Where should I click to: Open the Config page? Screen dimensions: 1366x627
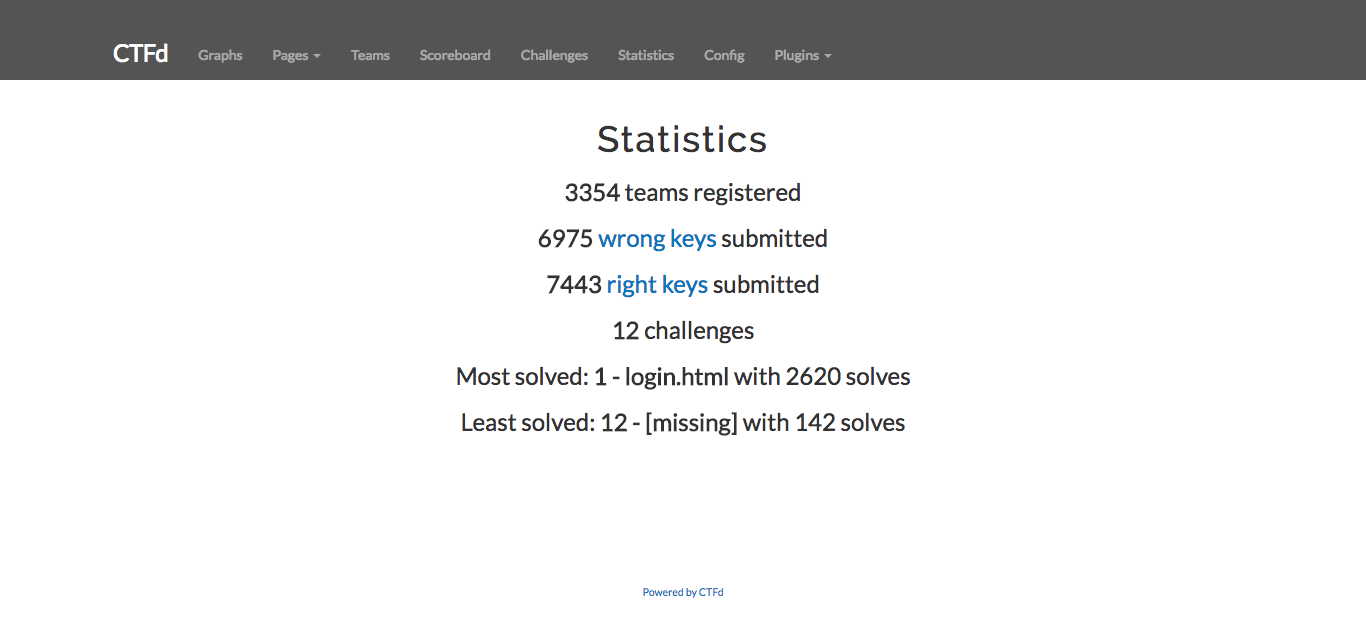724,55
